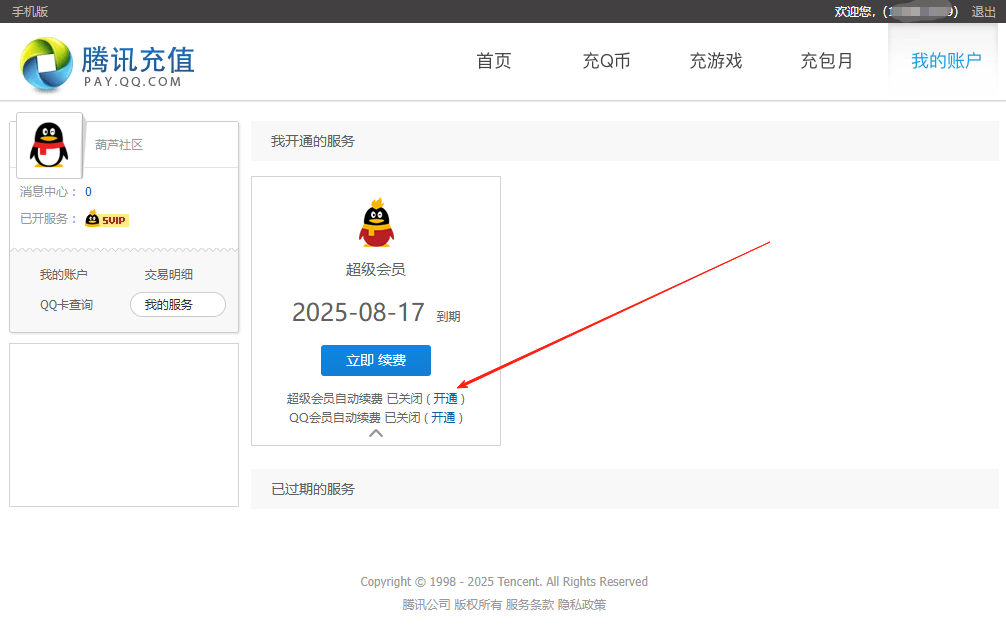The image size is (1006, 640).
Task: Click the 手机版 link in the top bar
Action: [30, 12]
